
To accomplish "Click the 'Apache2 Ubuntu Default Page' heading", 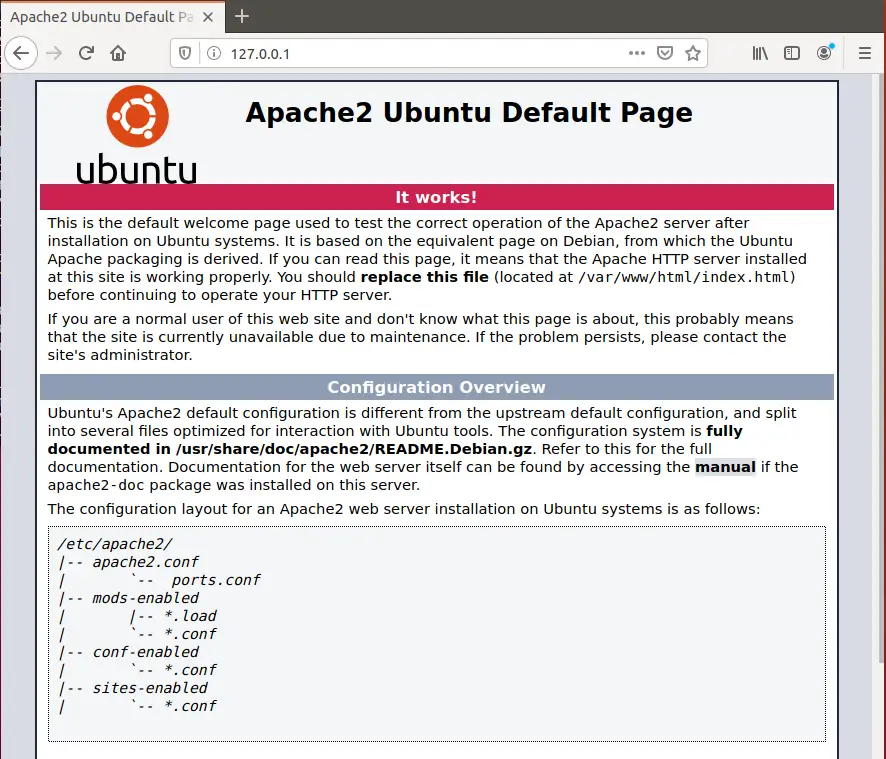I will [x=468, y=112].
